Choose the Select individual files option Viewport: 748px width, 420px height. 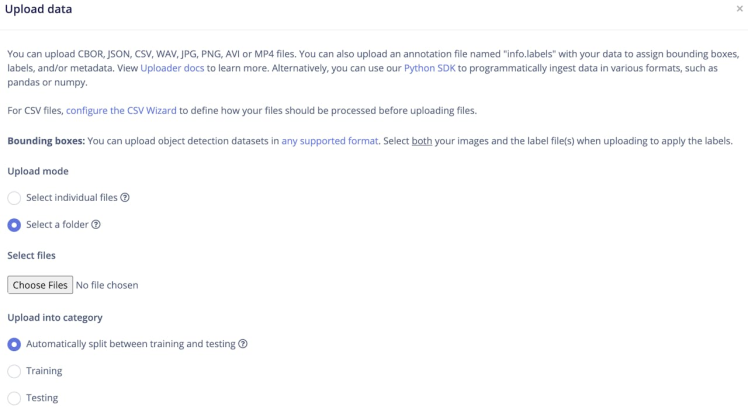[14, 198]
